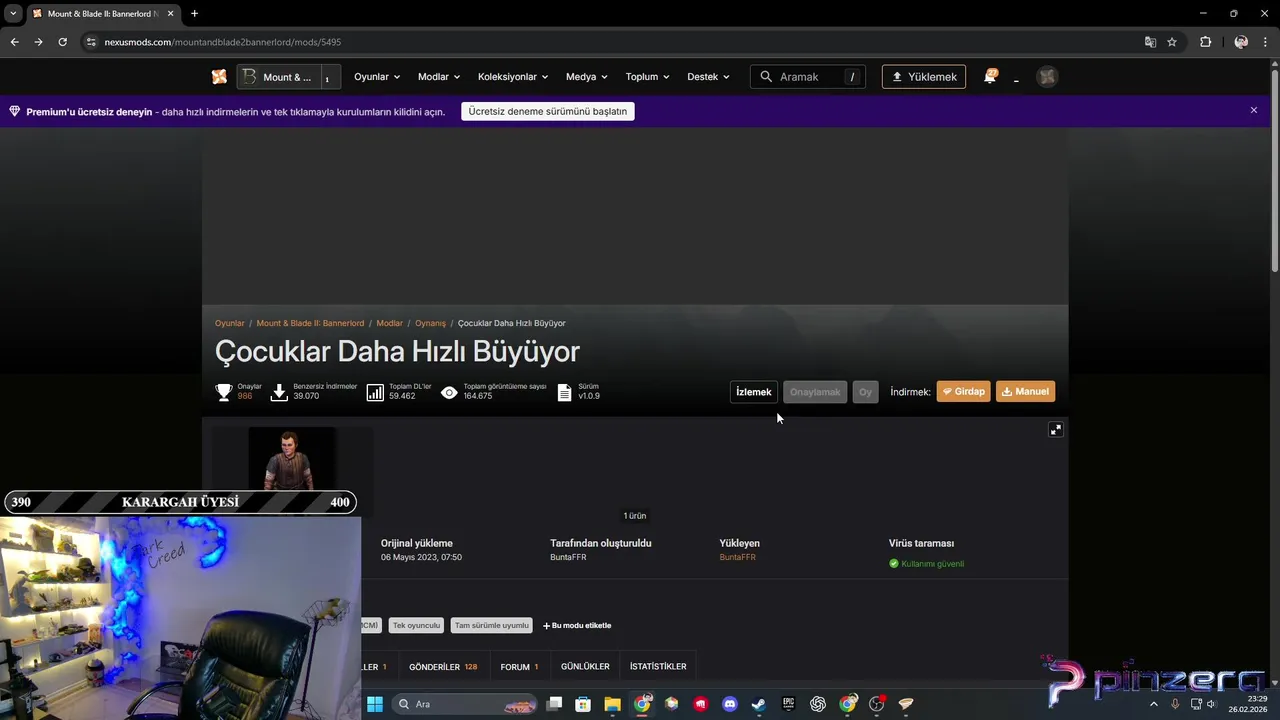This screenshot has height=720, width=1280.
Task: Click the Windows Start button
Action: point(374,704)
